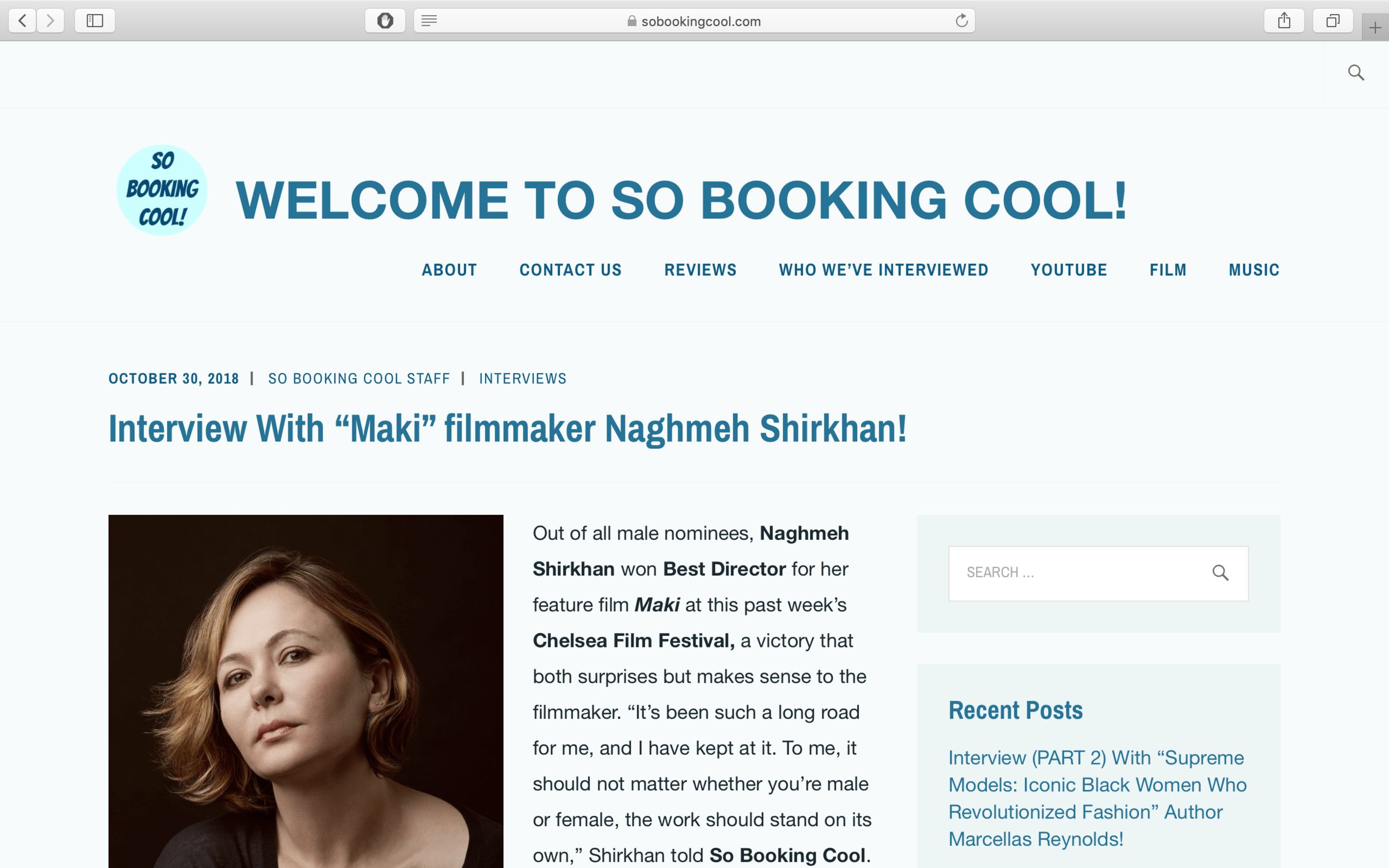Screen dimensions: 1389x868
Task: Open the So Booking Cool Staff author link
Action: [359, 379]
